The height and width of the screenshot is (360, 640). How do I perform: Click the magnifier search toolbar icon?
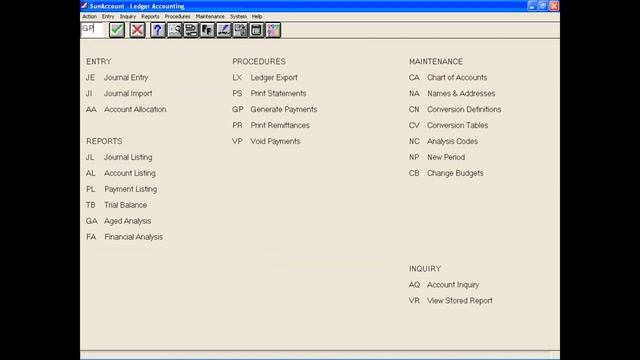(175, 30)
